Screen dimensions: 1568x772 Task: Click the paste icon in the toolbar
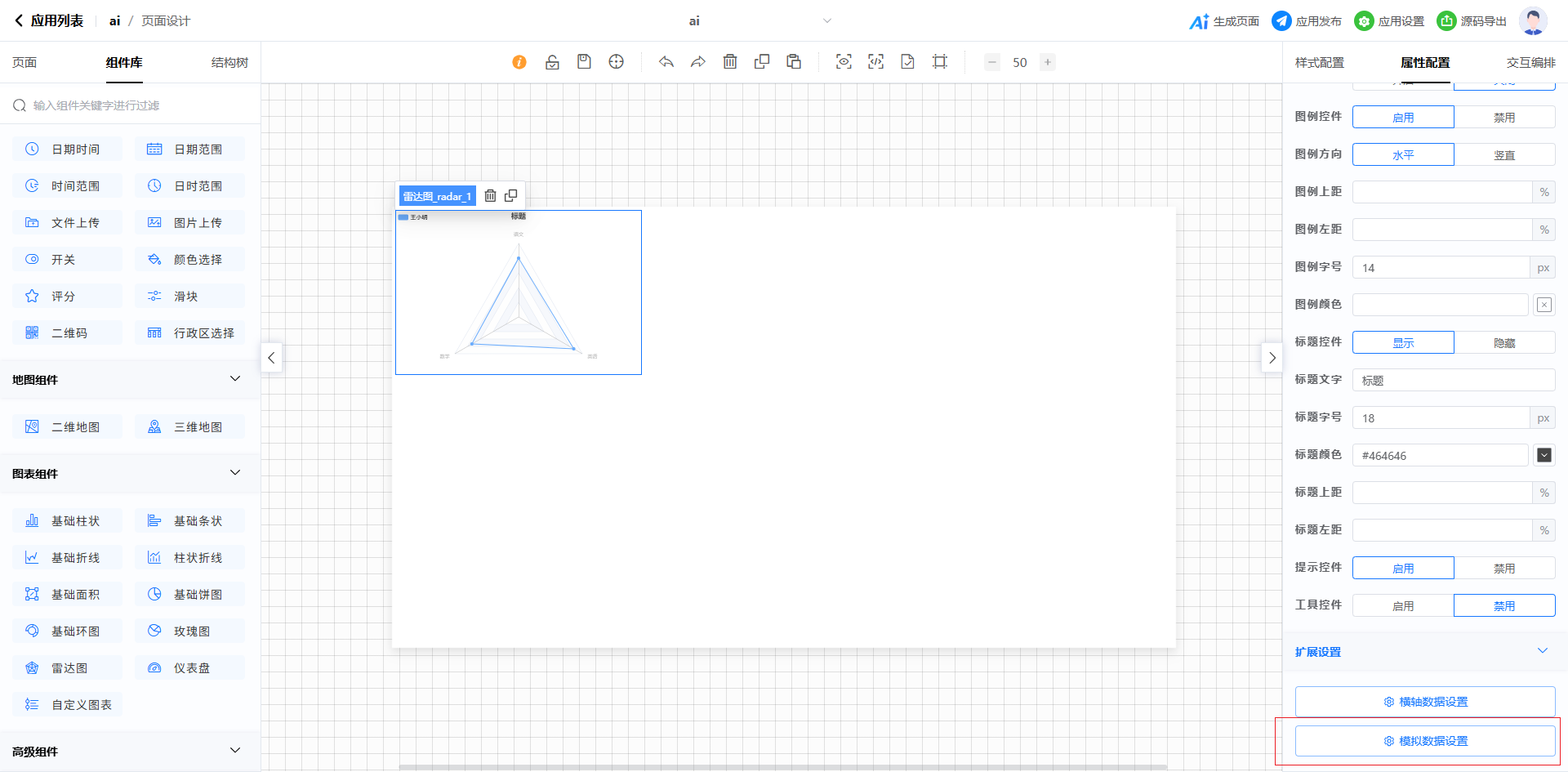(x=793, y=62)
